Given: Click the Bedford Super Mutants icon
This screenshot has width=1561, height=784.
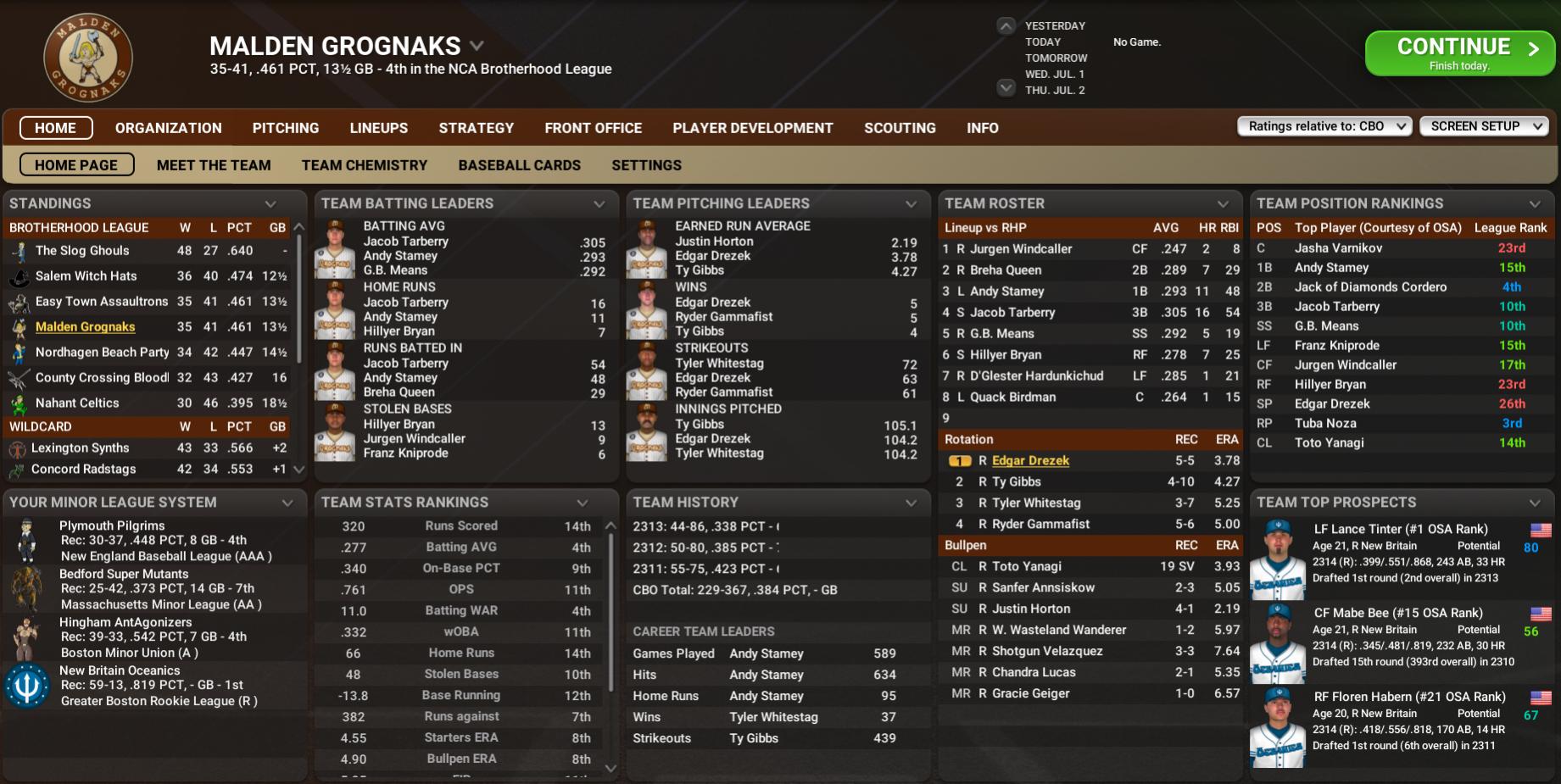Looking at the screenshot, I should pos(26,589).
